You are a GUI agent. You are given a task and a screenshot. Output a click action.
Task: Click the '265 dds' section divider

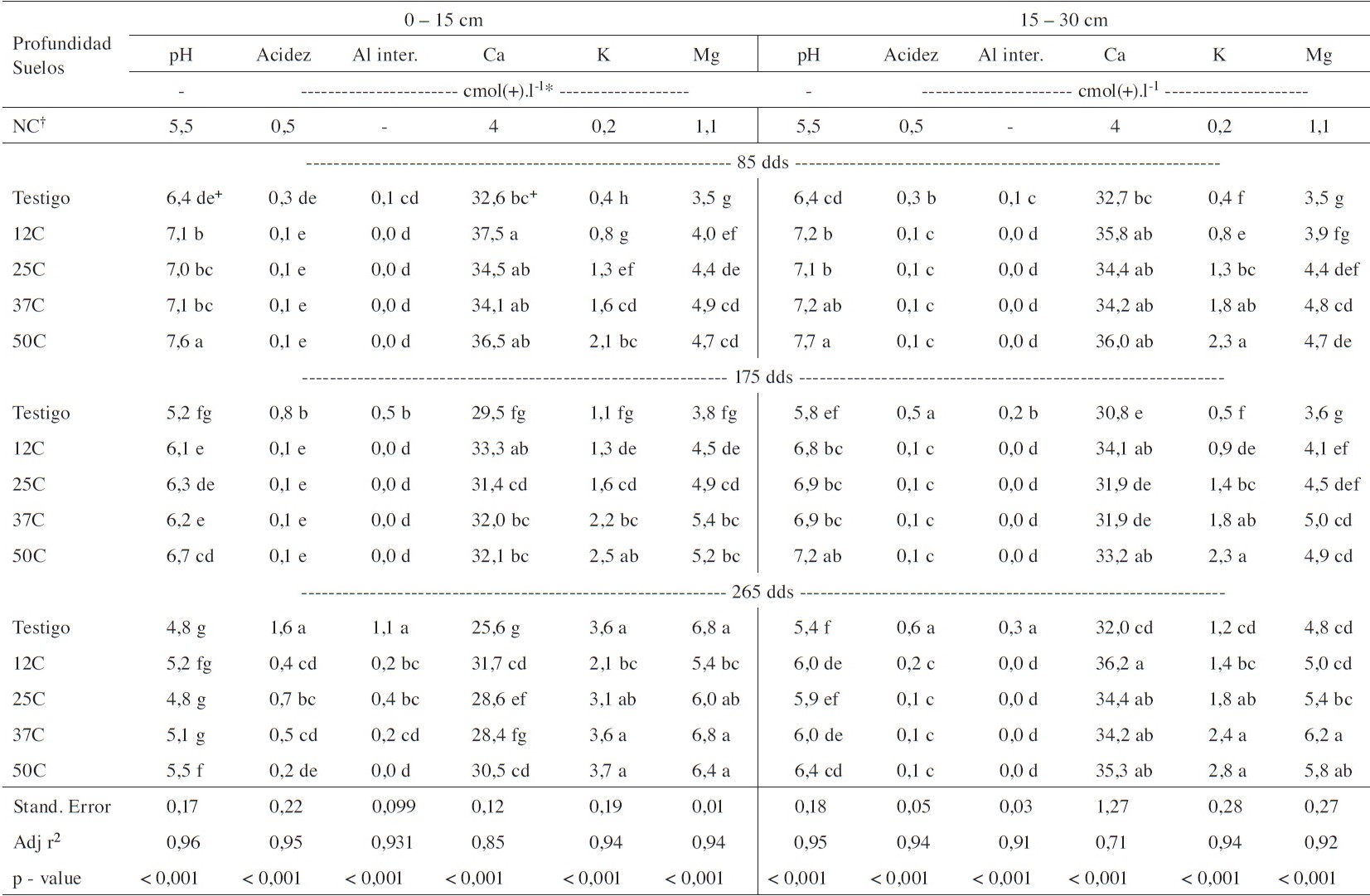tap(762, 593)
